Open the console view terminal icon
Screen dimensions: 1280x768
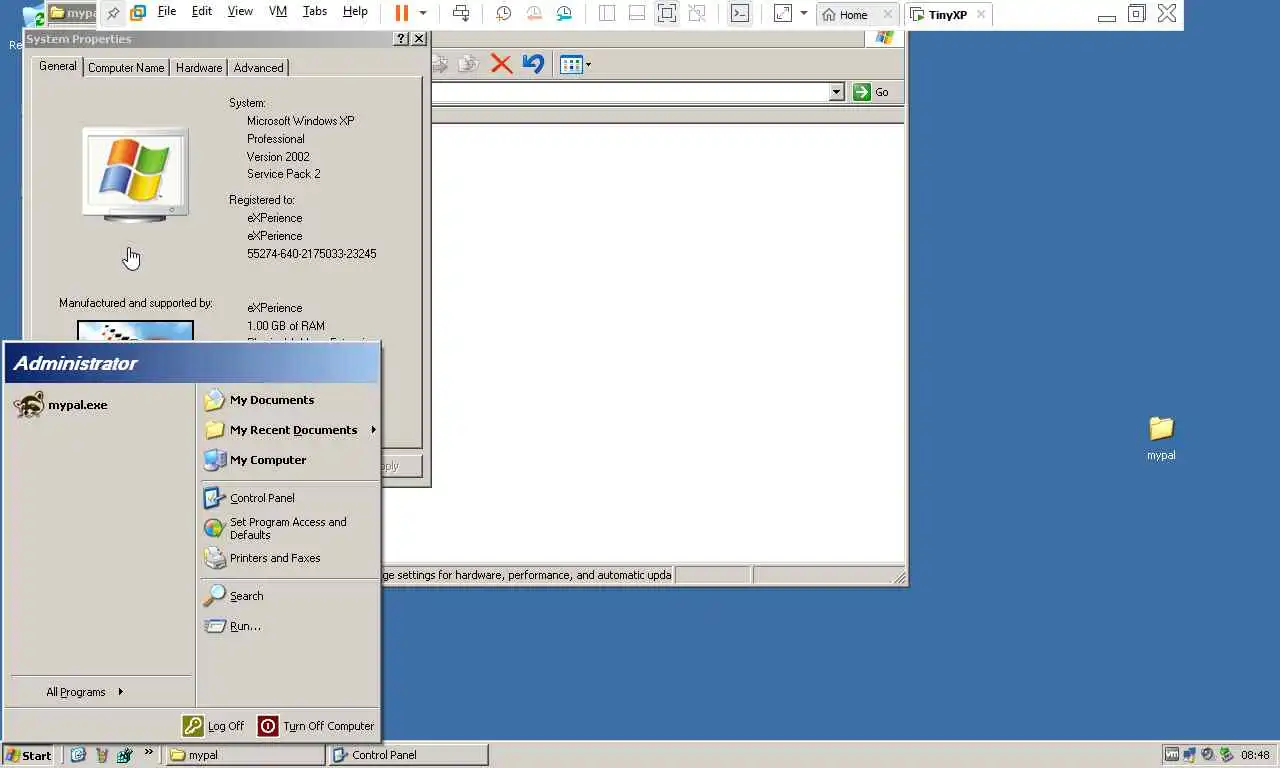click(x=739, y=13)
